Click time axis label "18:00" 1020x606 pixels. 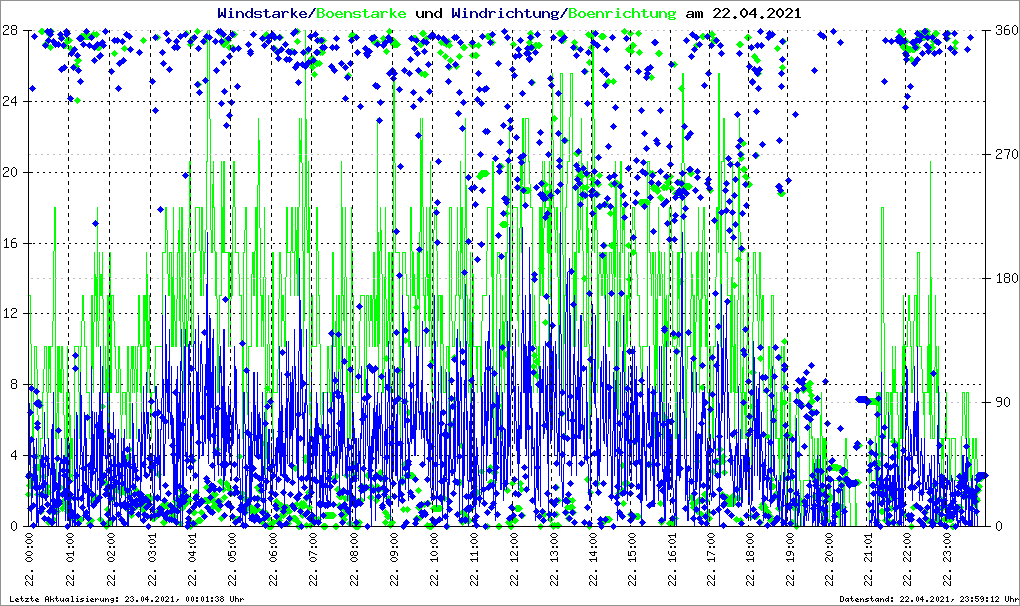coord(750,547)
